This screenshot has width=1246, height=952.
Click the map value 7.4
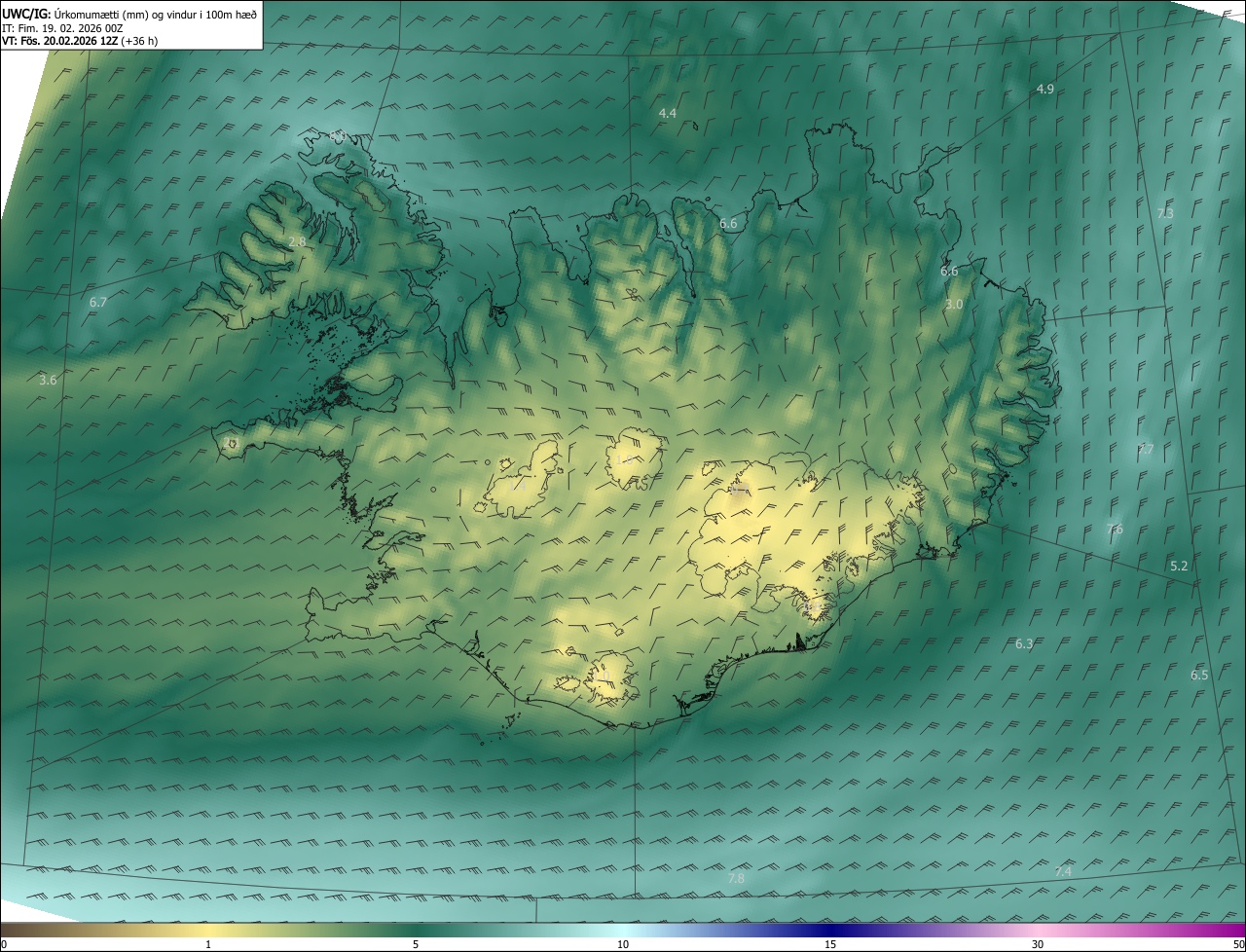click(1063, 871)
